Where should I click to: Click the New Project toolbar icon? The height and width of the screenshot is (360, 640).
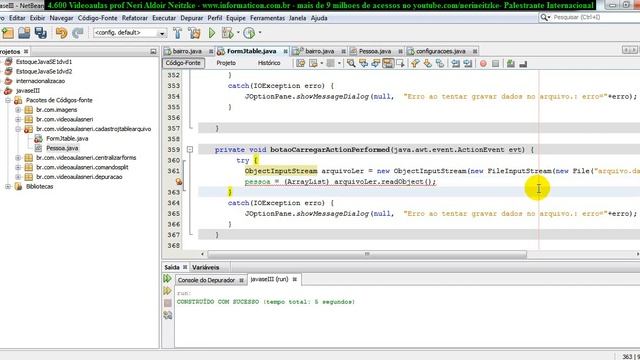pos(8,33)
